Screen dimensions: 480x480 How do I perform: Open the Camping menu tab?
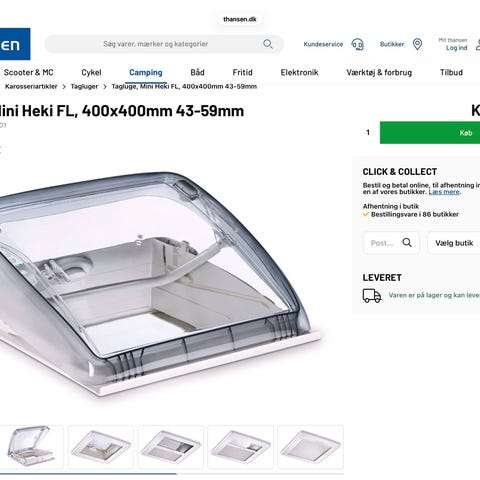point(146,72)
